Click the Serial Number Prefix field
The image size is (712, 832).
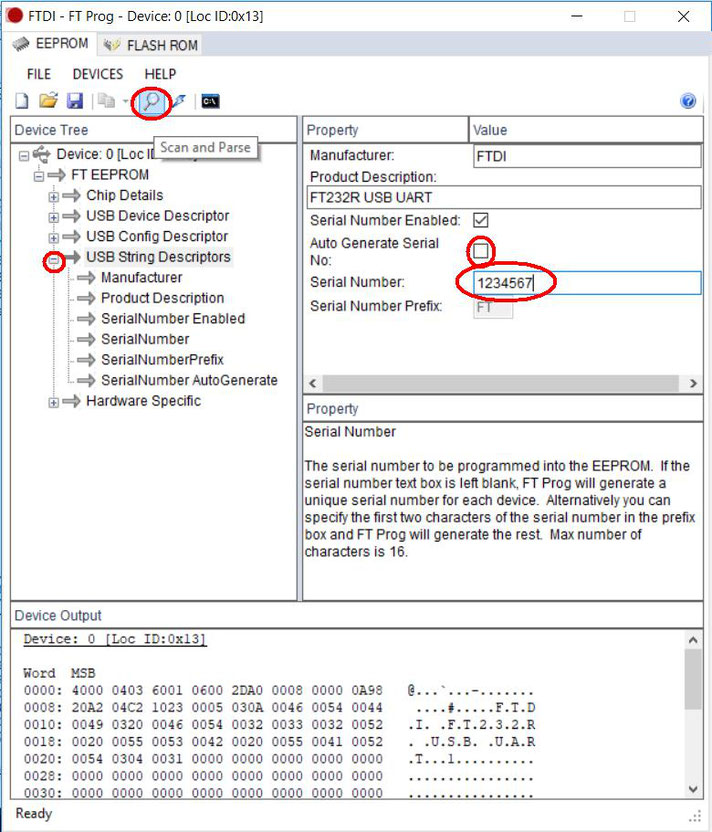493,307
